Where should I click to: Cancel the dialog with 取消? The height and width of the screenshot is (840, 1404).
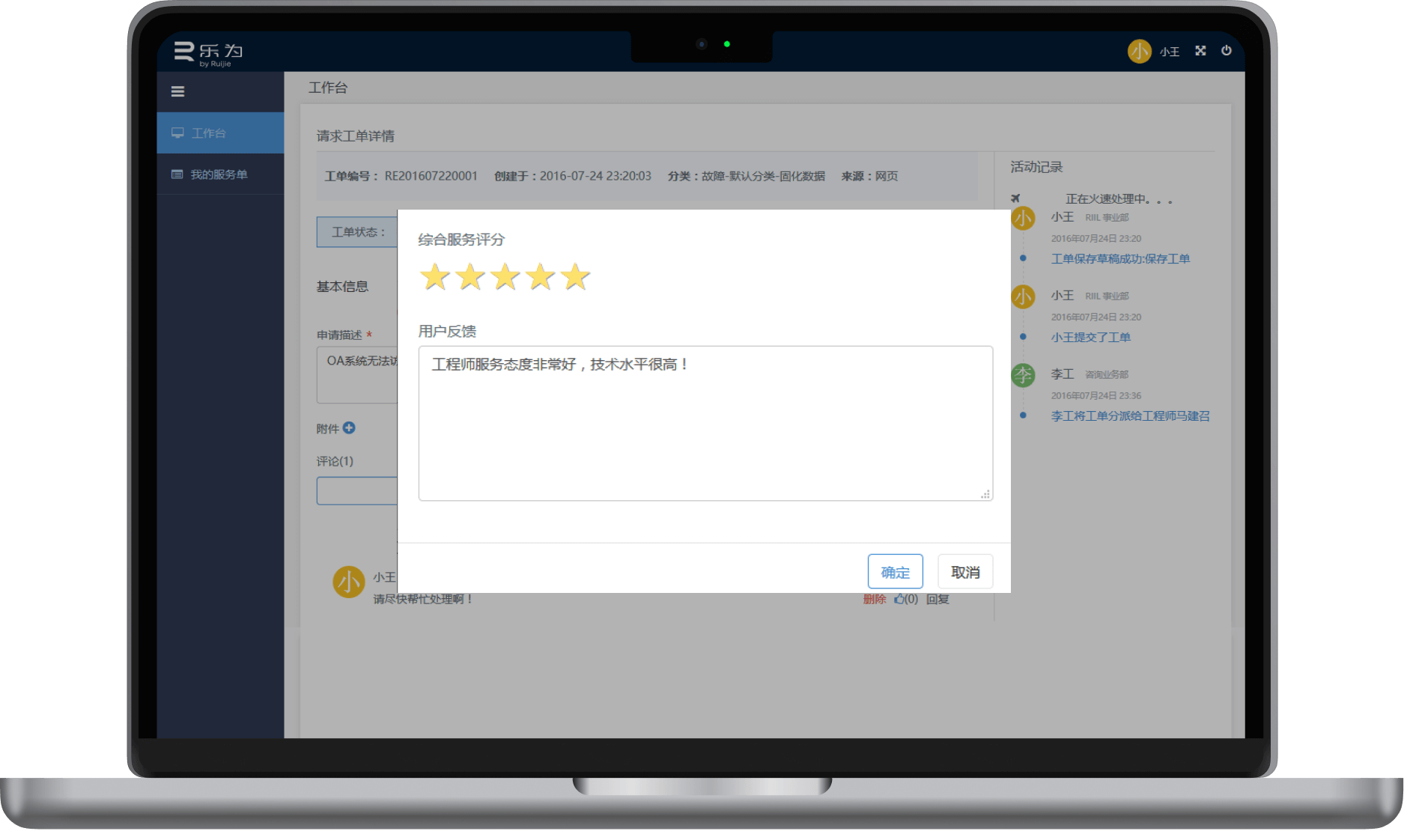coord(965,572)
